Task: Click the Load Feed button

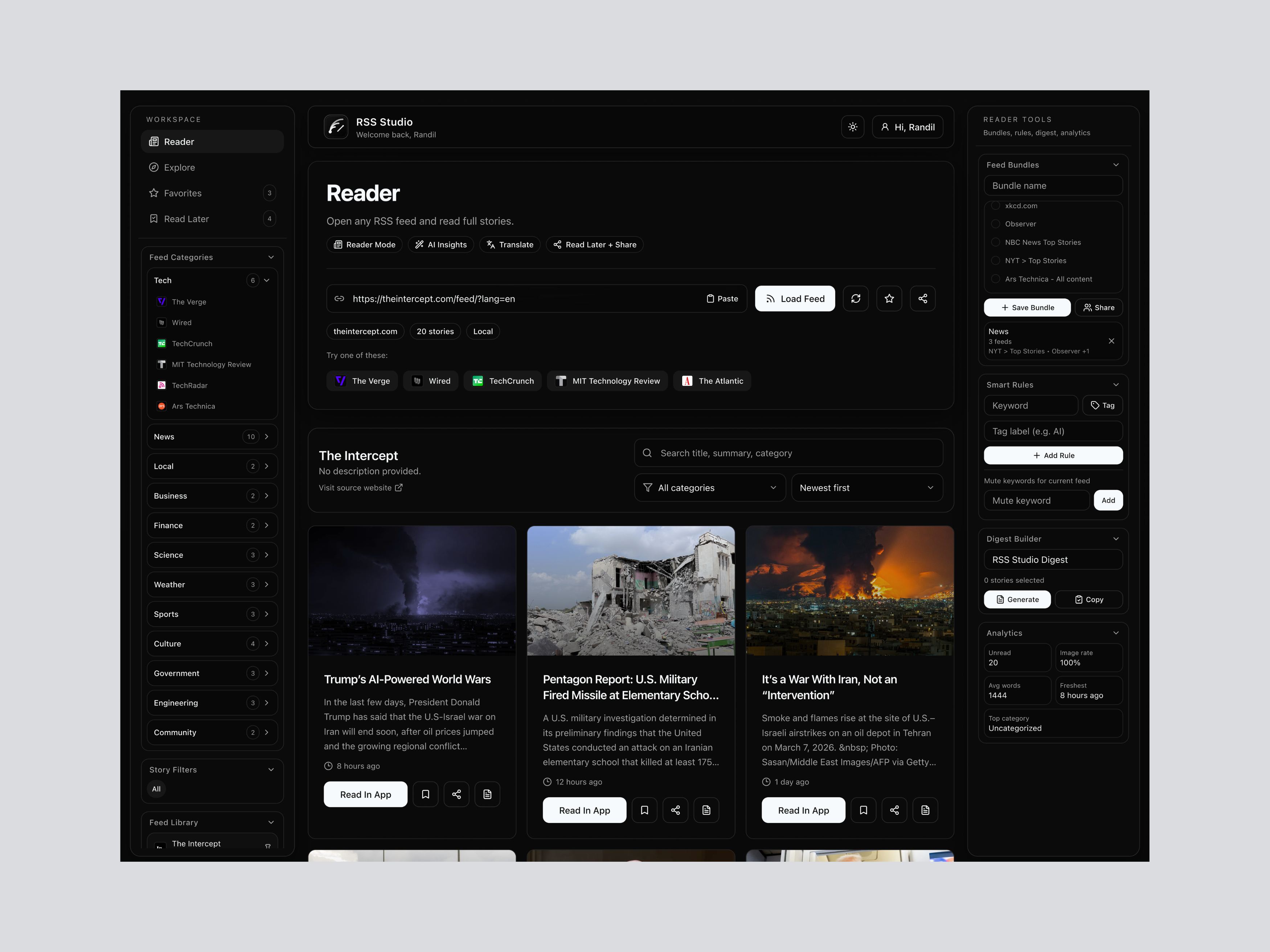Action: pos(795,298)
